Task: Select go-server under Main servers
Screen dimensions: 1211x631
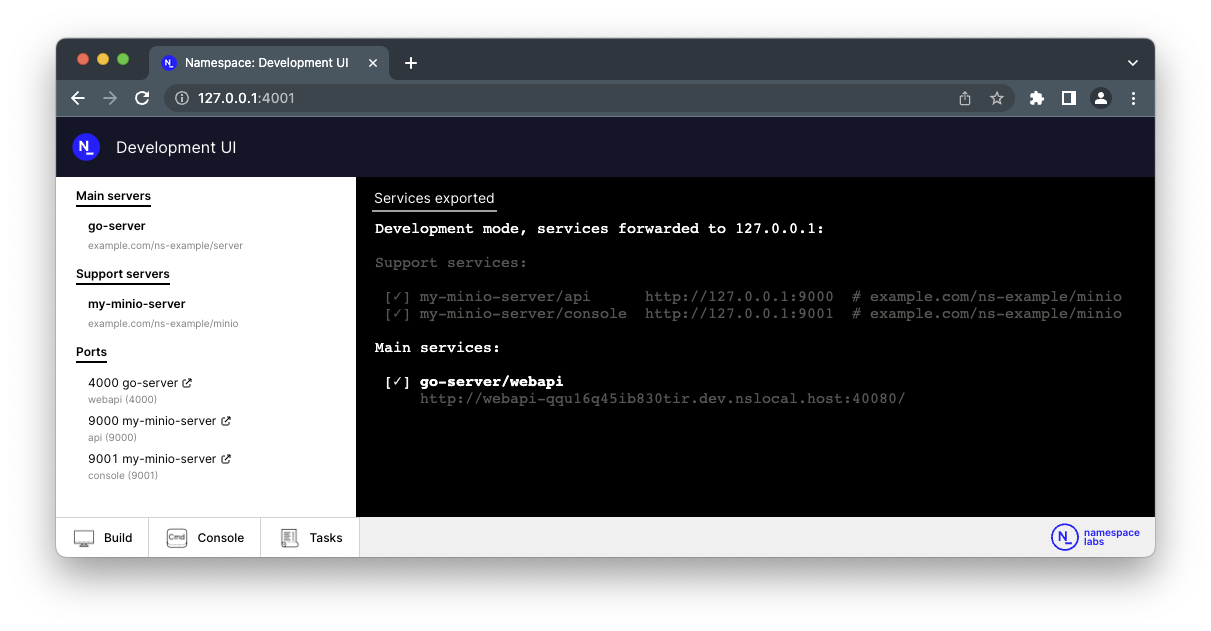Action: (117, 226)
